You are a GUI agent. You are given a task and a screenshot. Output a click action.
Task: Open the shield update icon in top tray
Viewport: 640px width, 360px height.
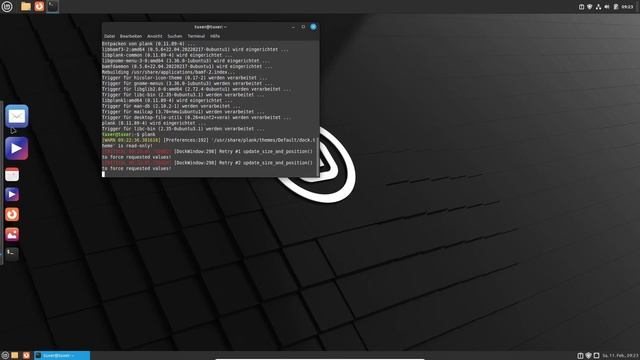pos(589,7)
